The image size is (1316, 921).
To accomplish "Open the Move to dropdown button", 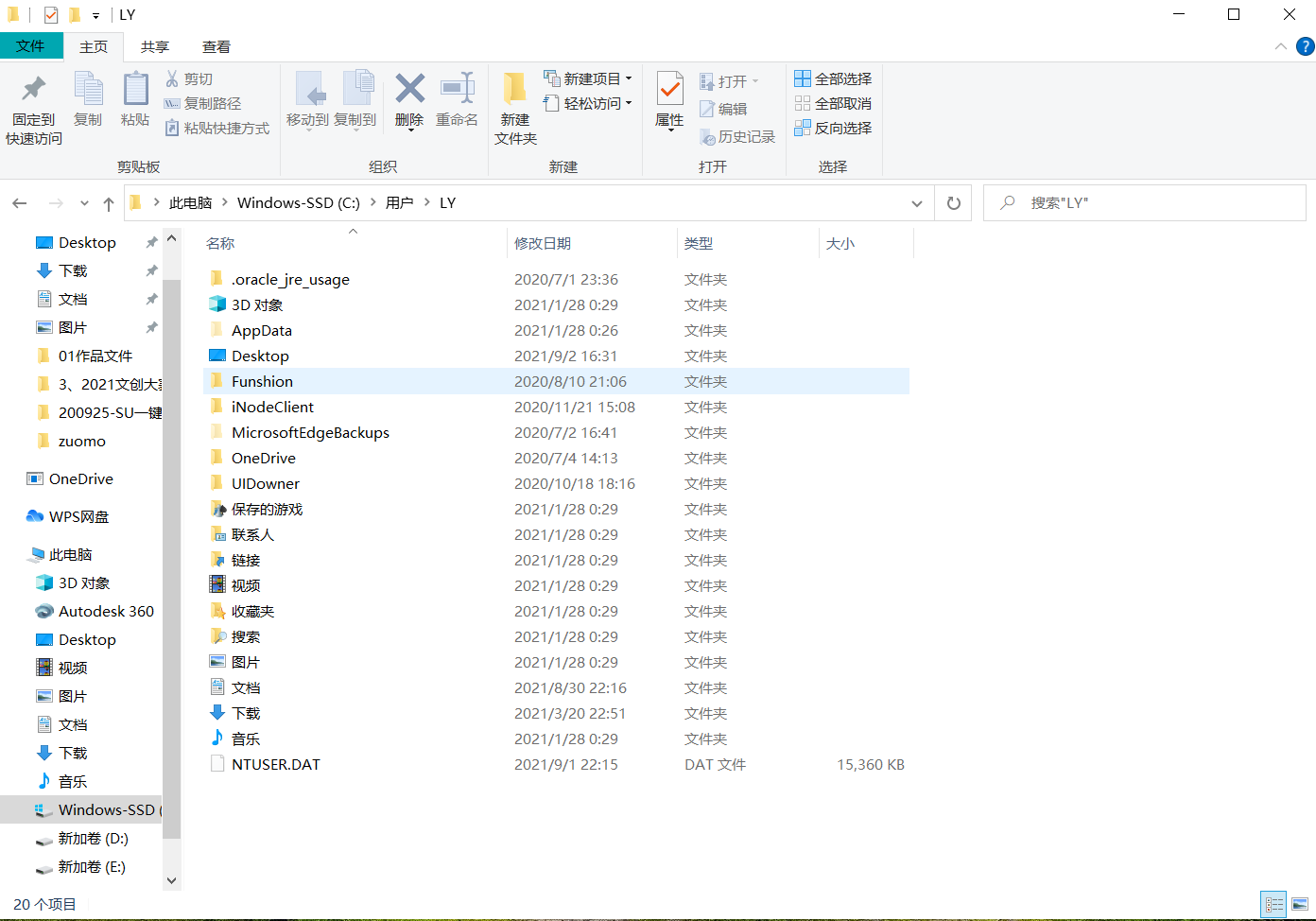I will [x=307, y=99].
